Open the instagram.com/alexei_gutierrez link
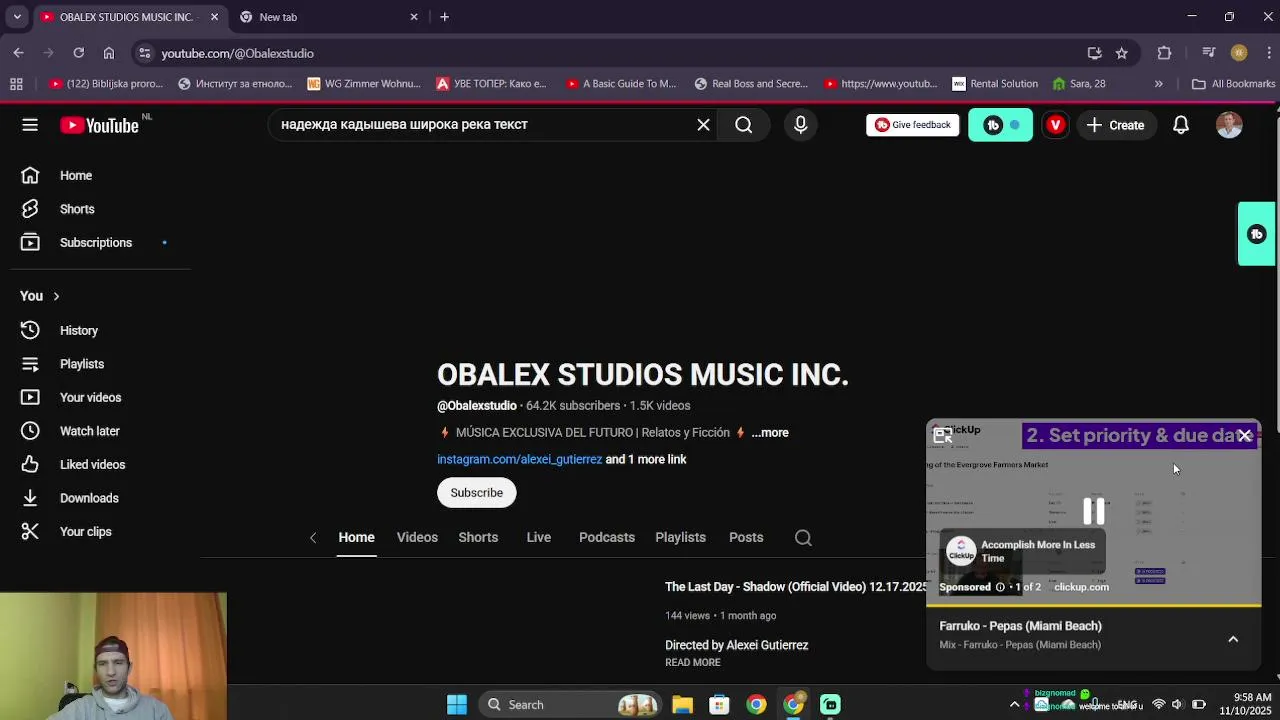1280x720 pixels. click(519, 459)
